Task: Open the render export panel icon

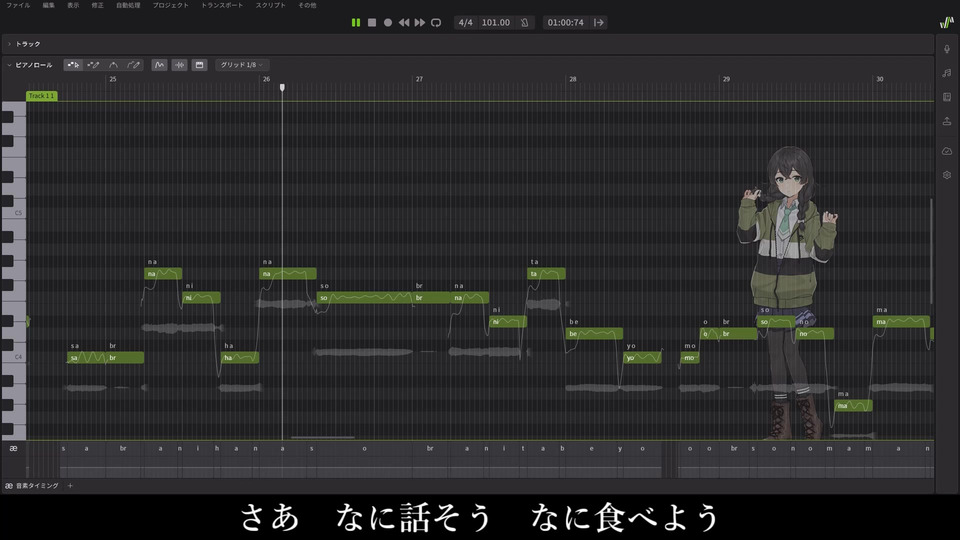Action: (x=947, y=121)
